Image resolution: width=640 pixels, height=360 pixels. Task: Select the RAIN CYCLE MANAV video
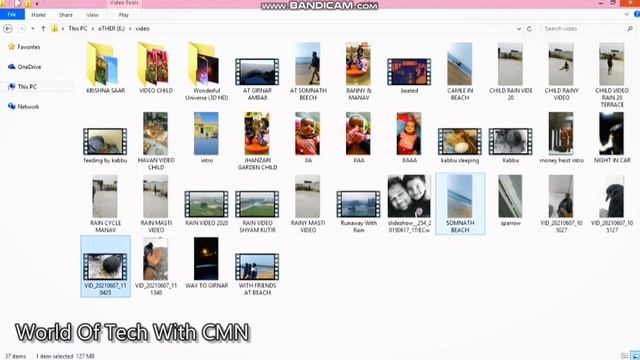(105, 204)
